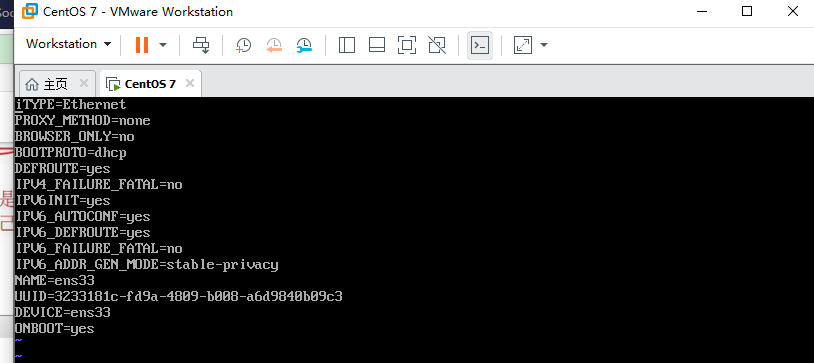
Task: Click the stretch guest display icon
Action: click(x=523, y=45)
